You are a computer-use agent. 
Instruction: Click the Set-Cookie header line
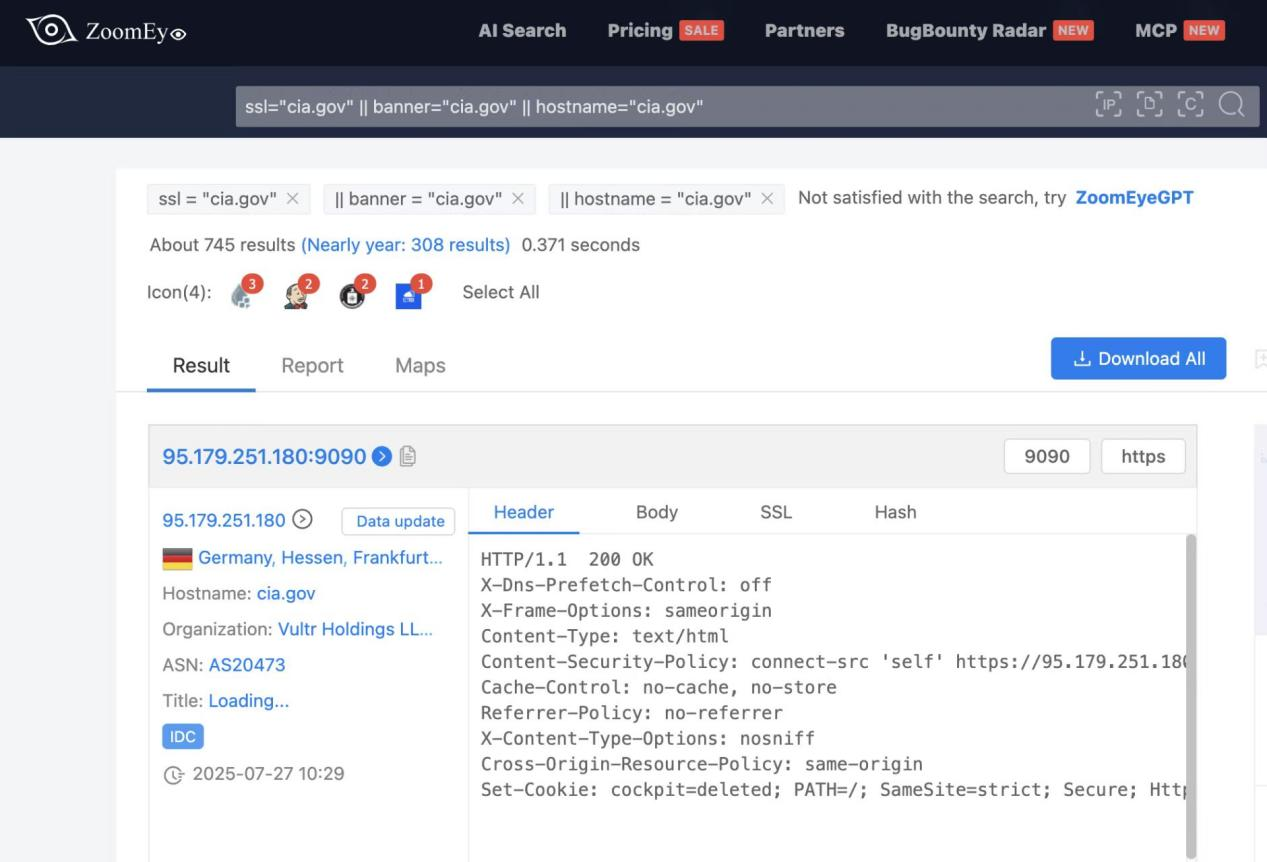[832, 791]
